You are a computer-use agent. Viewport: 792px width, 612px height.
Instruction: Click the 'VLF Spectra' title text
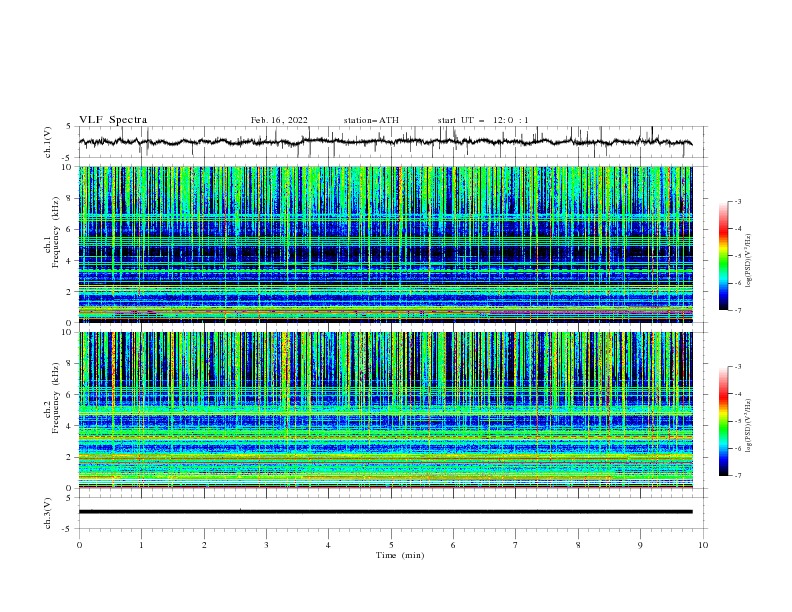[x=113, y=120]
